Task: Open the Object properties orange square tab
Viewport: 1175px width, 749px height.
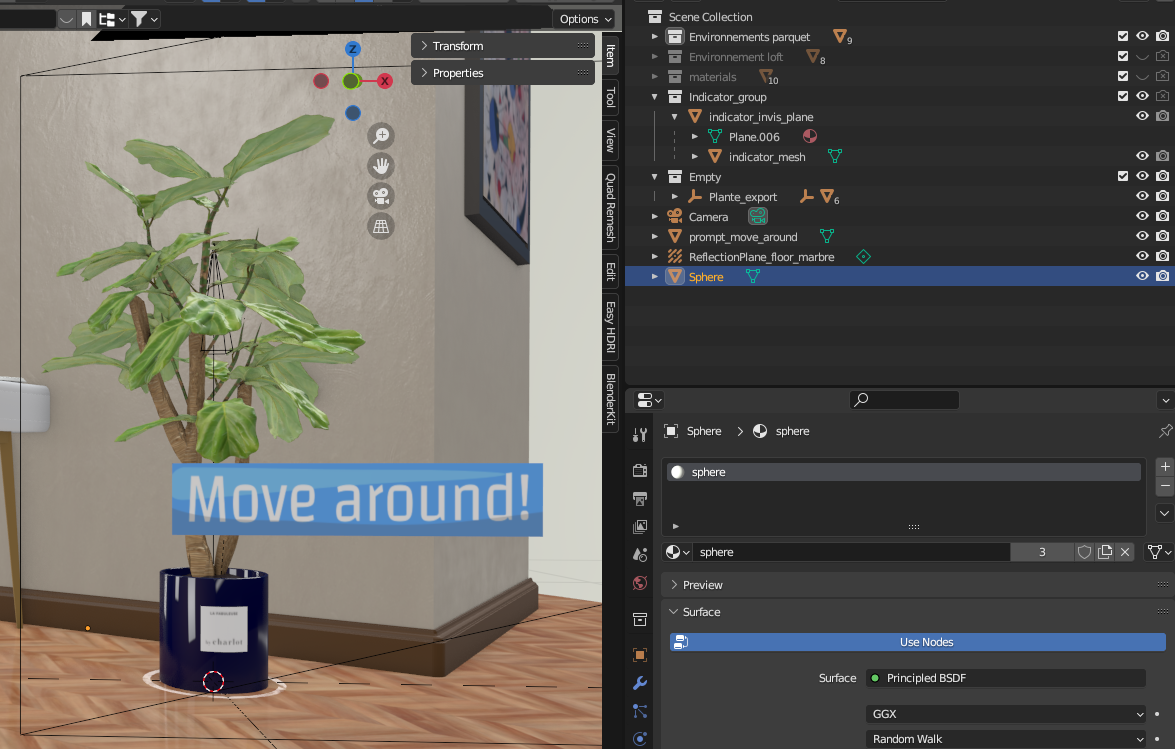Action: [640, 655]
